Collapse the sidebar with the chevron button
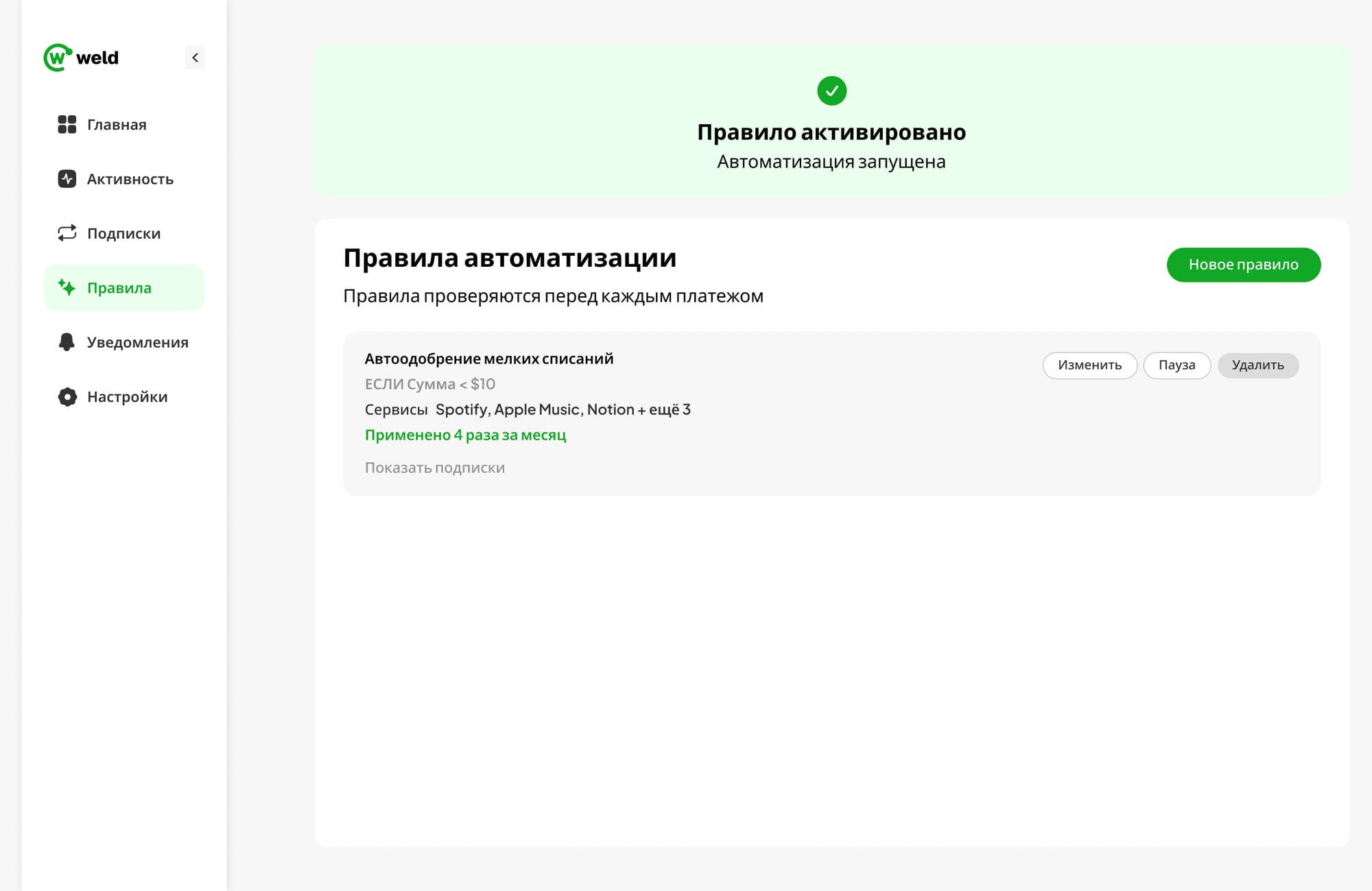1372x891 pixels. [x=195, y=58]
